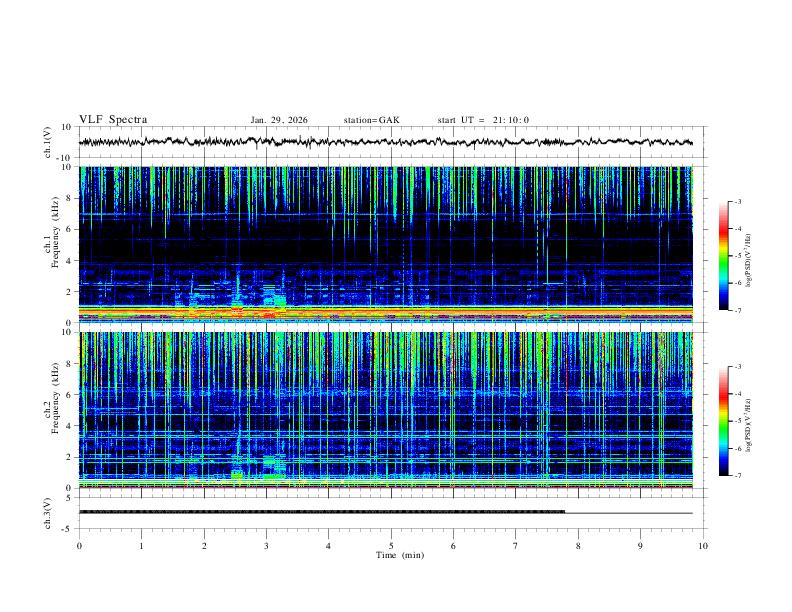Click the ch.3 voltage trace line

click(x=385, y=512)
